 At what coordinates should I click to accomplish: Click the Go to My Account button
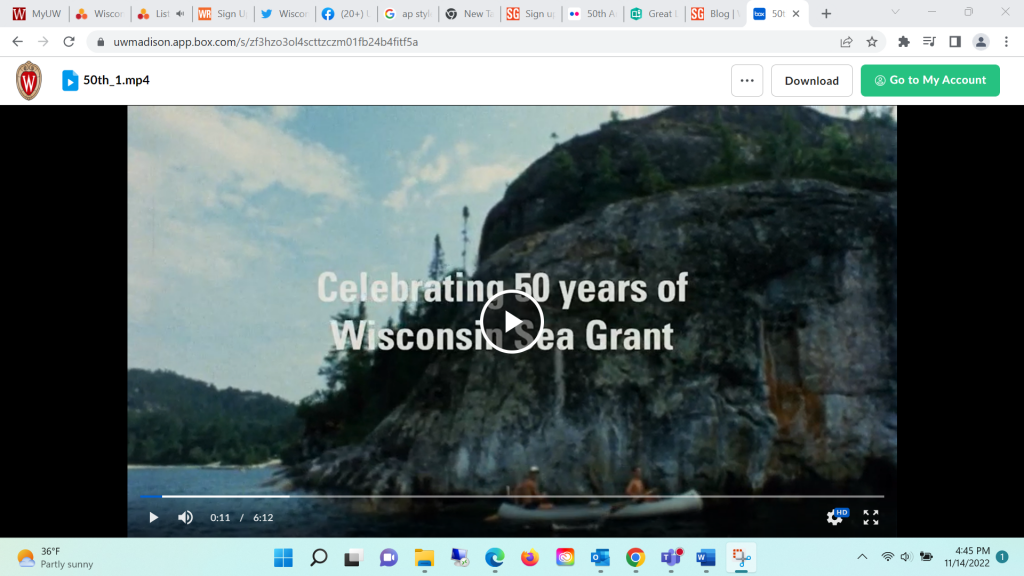coord(929,80)
